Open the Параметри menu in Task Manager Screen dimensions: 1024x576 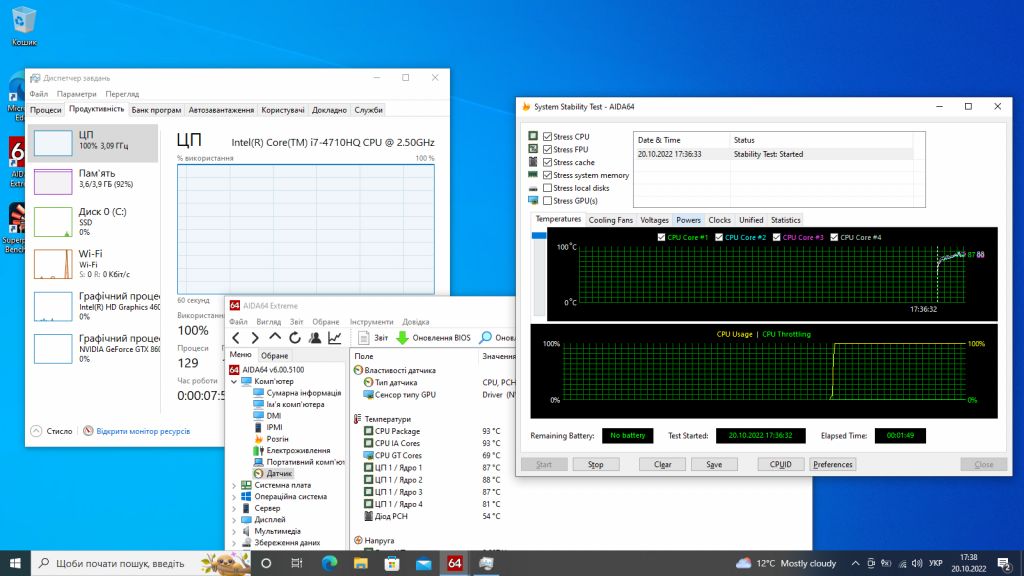coord(76,94)
